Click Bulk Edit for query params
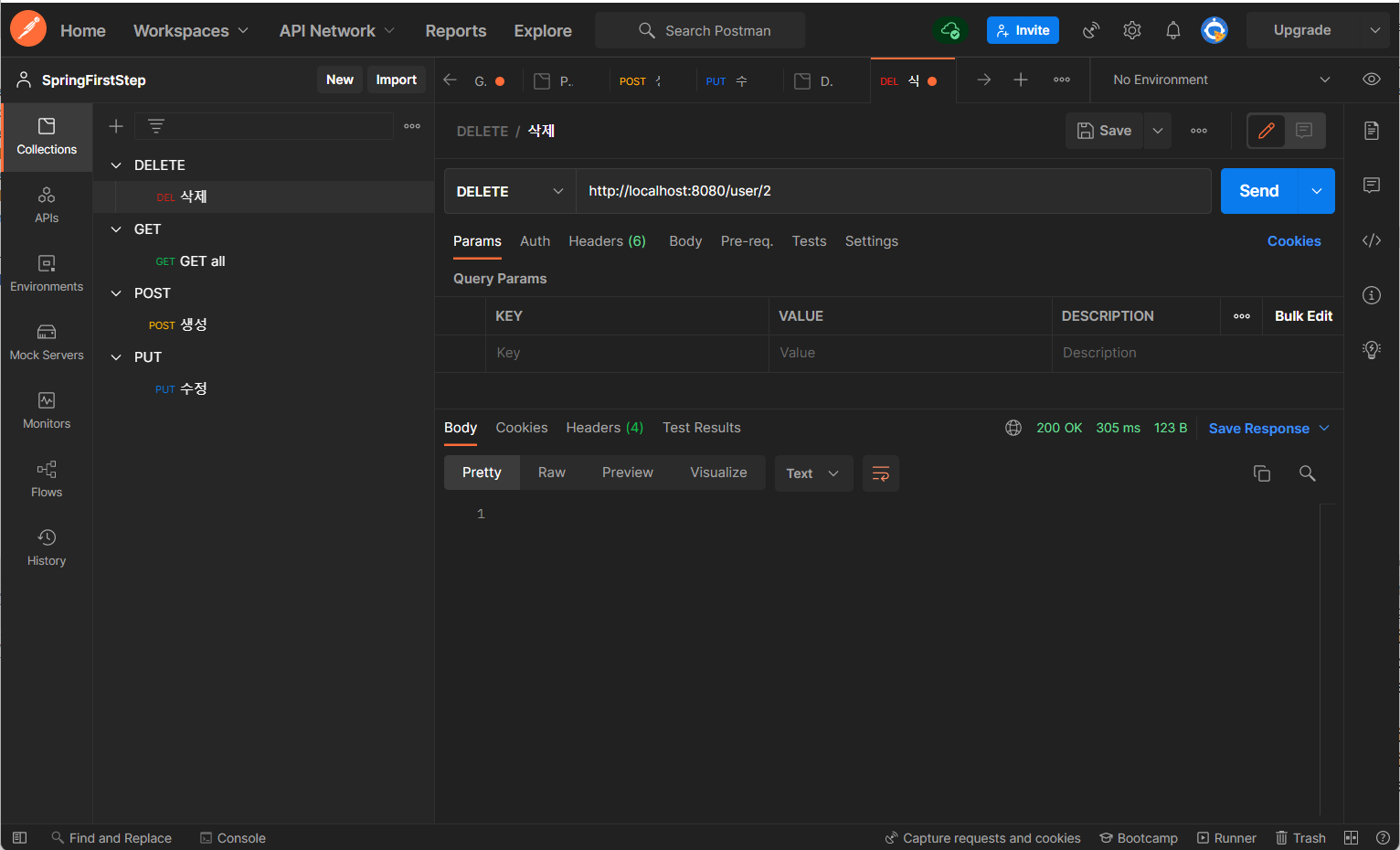Viewport: 1400px width, 850px height. [x=1303, y=316]
